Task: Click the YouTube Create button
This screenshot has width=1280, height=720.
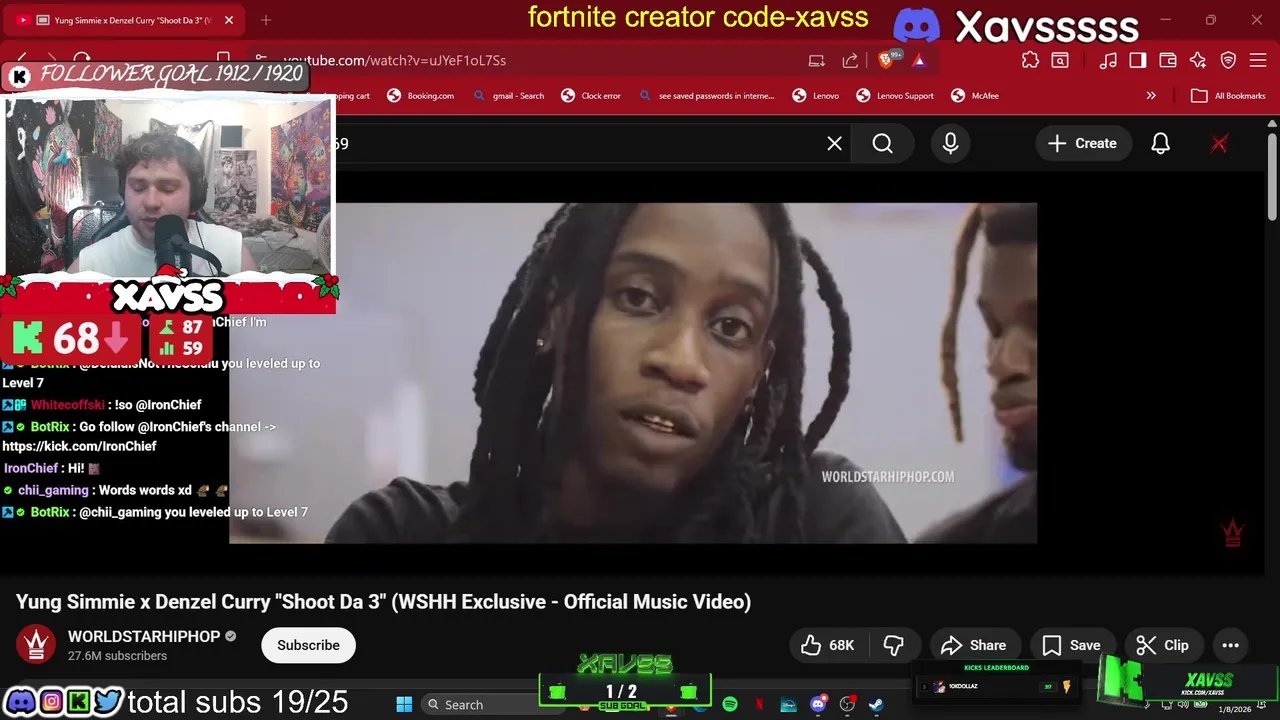Action: (1082, 143)
